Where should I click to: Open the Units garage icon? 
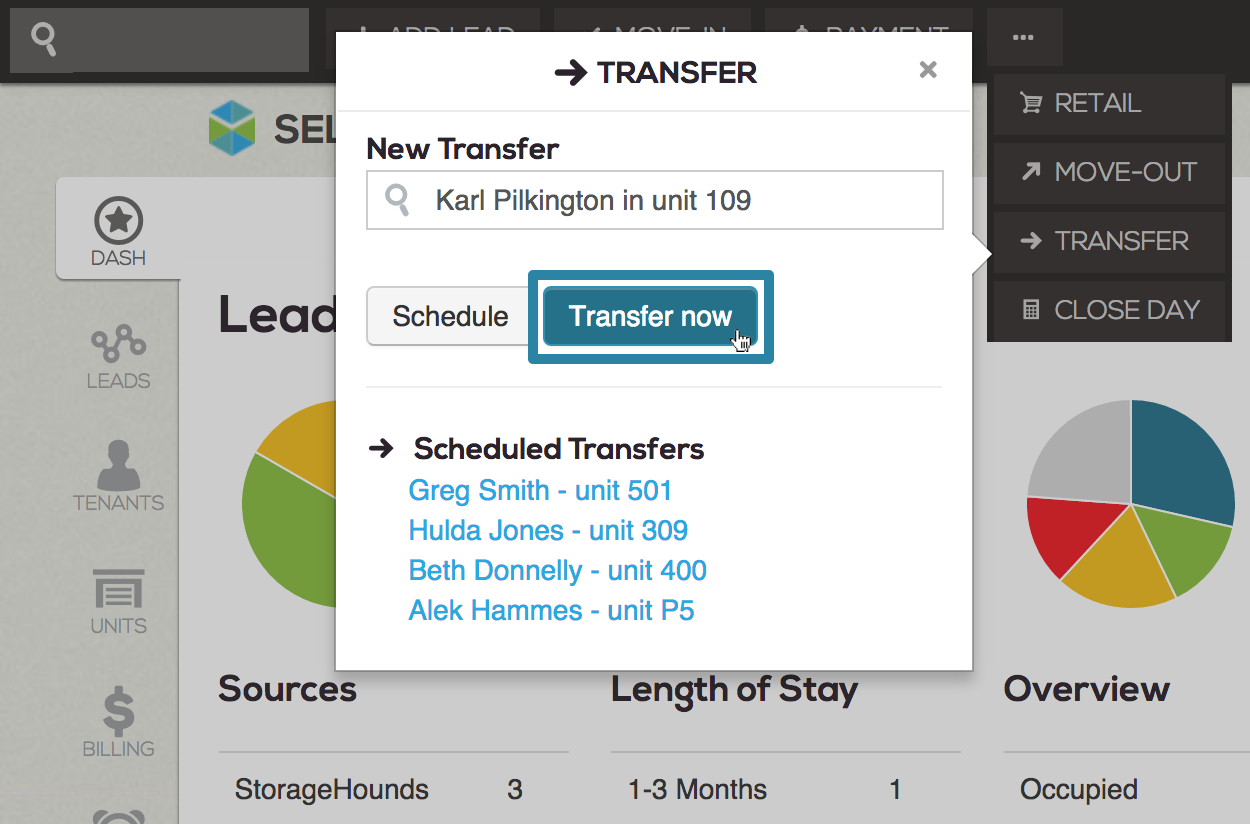118,602
